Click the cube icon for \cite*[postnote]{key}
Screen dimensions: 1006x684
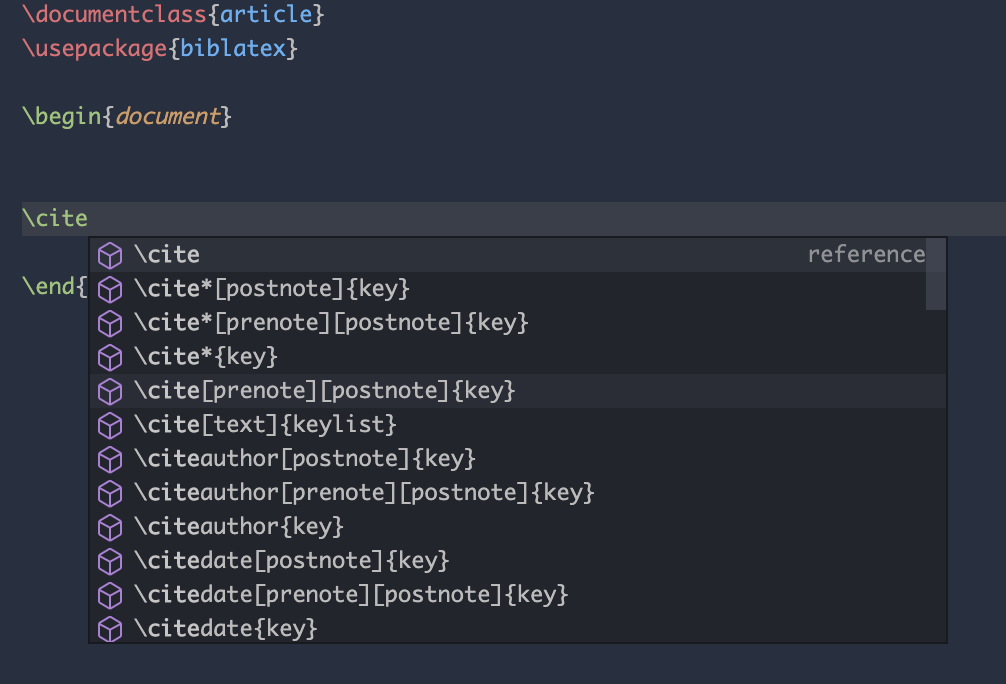[110, 290]
